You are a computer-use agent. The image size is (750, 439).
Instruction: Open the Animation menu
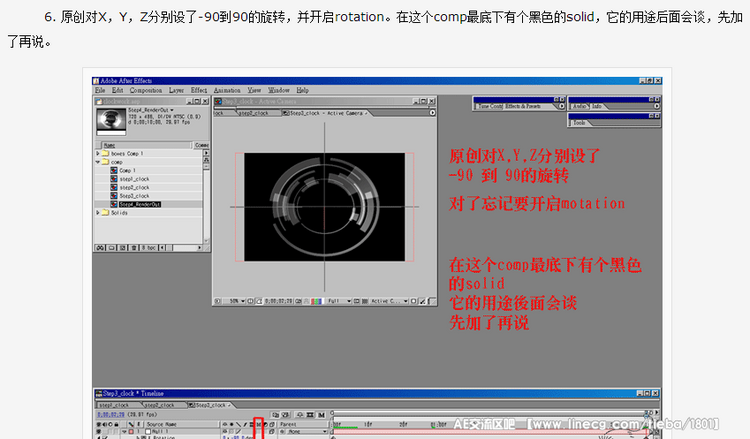(x=227, y=90)
